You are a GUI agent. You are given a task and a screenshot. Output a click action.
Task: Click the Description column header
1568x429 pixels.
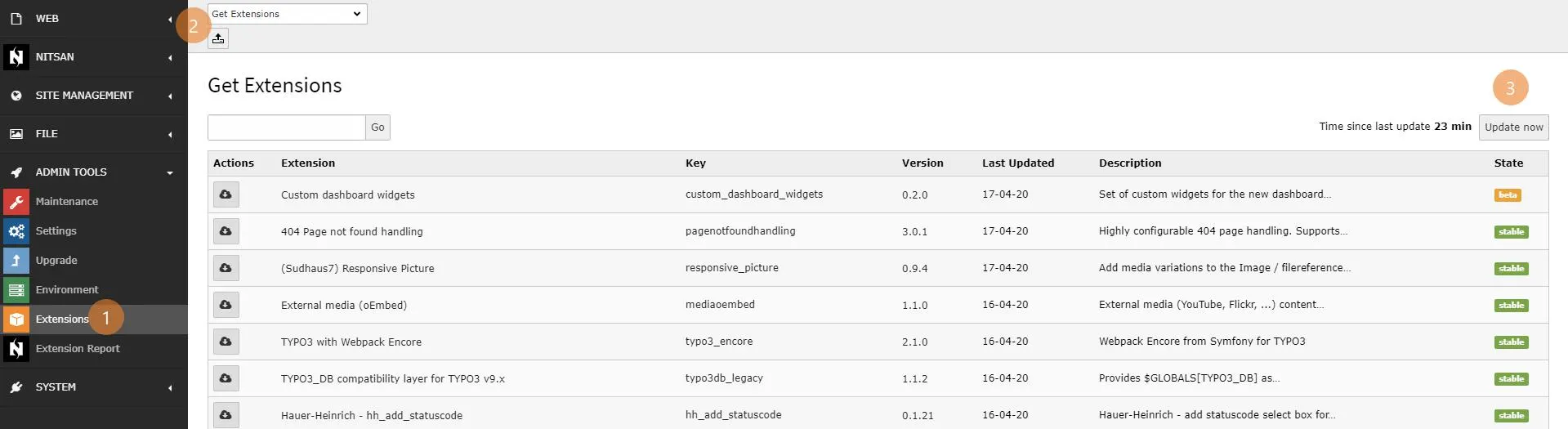point(1130,163)
